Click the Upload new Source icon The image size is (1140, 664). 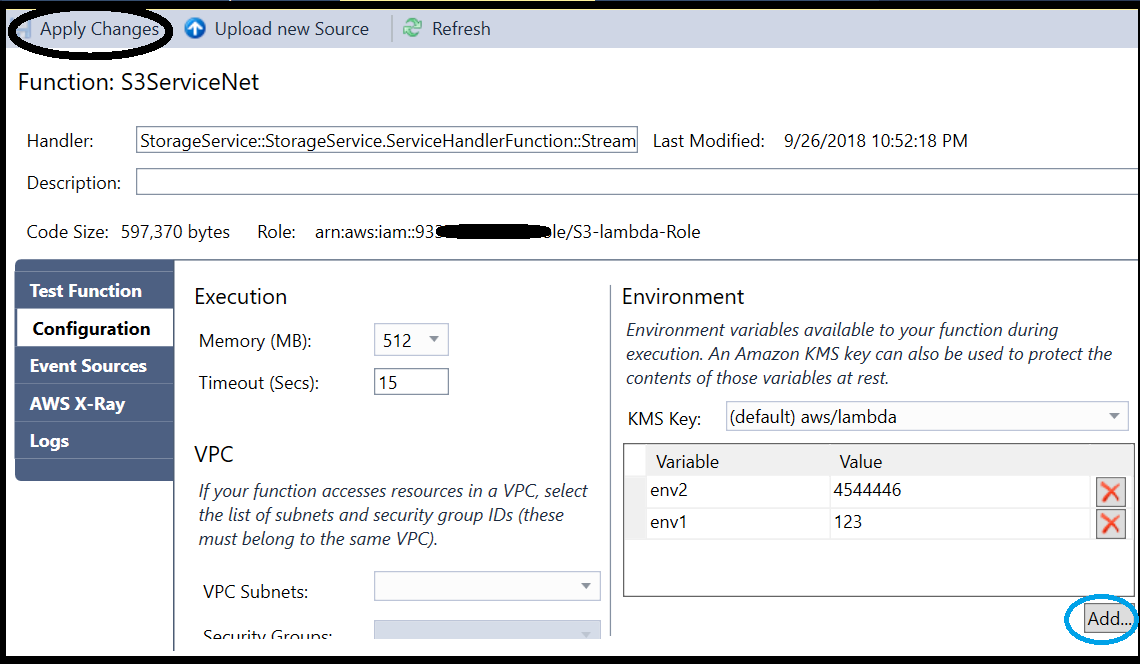(196, 29)
